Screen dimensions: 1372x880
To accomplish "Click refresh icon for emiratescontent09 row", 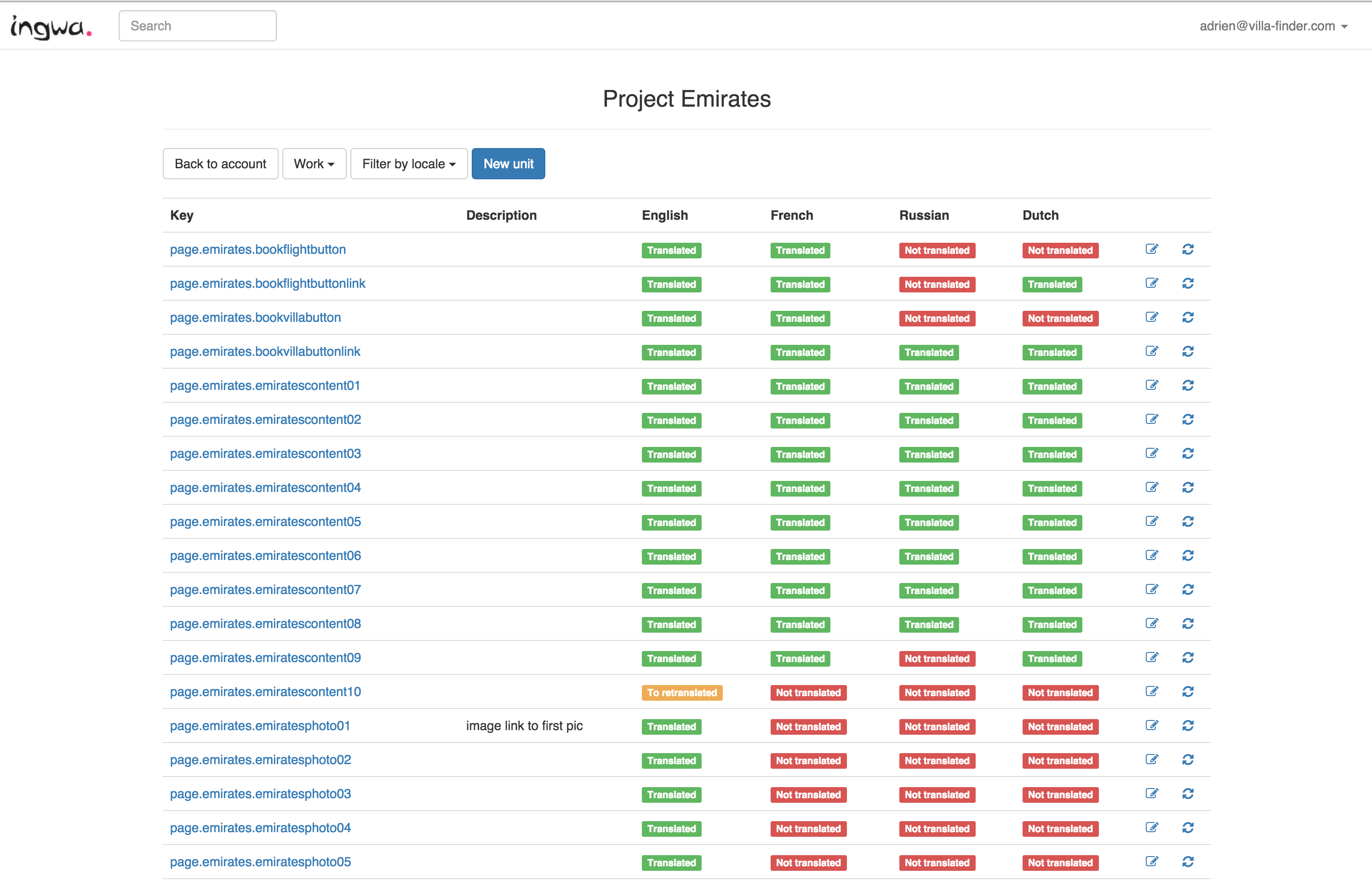I will tap(1188, 658).
